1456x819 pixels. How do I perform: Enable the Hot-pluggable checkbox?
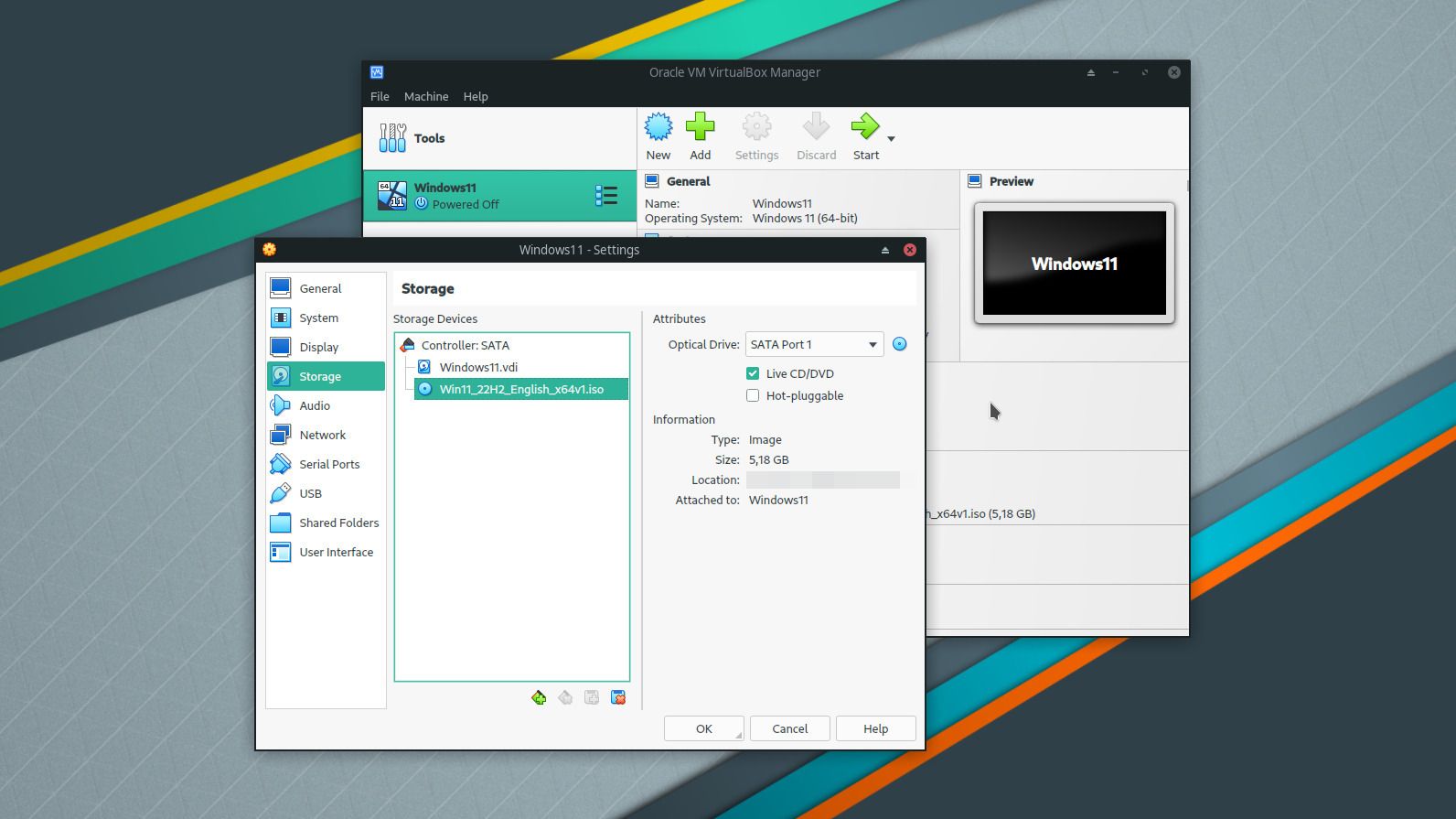(753, 395)
